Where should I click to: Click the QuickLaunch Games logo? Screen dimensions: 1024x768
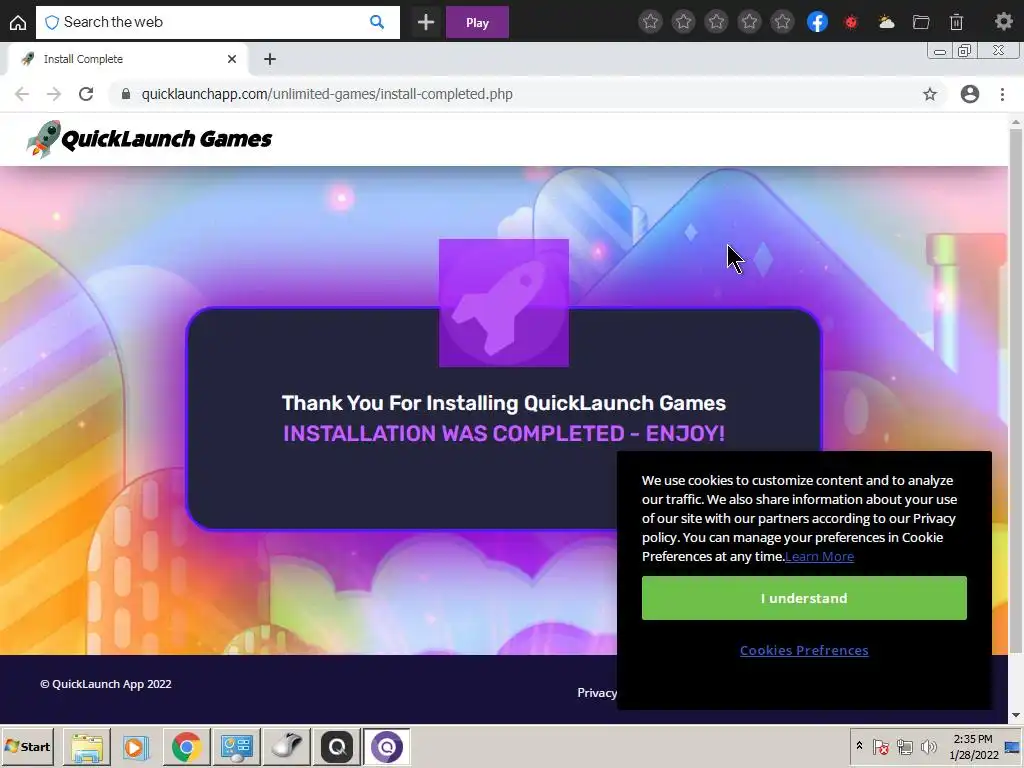click(149, 138)
